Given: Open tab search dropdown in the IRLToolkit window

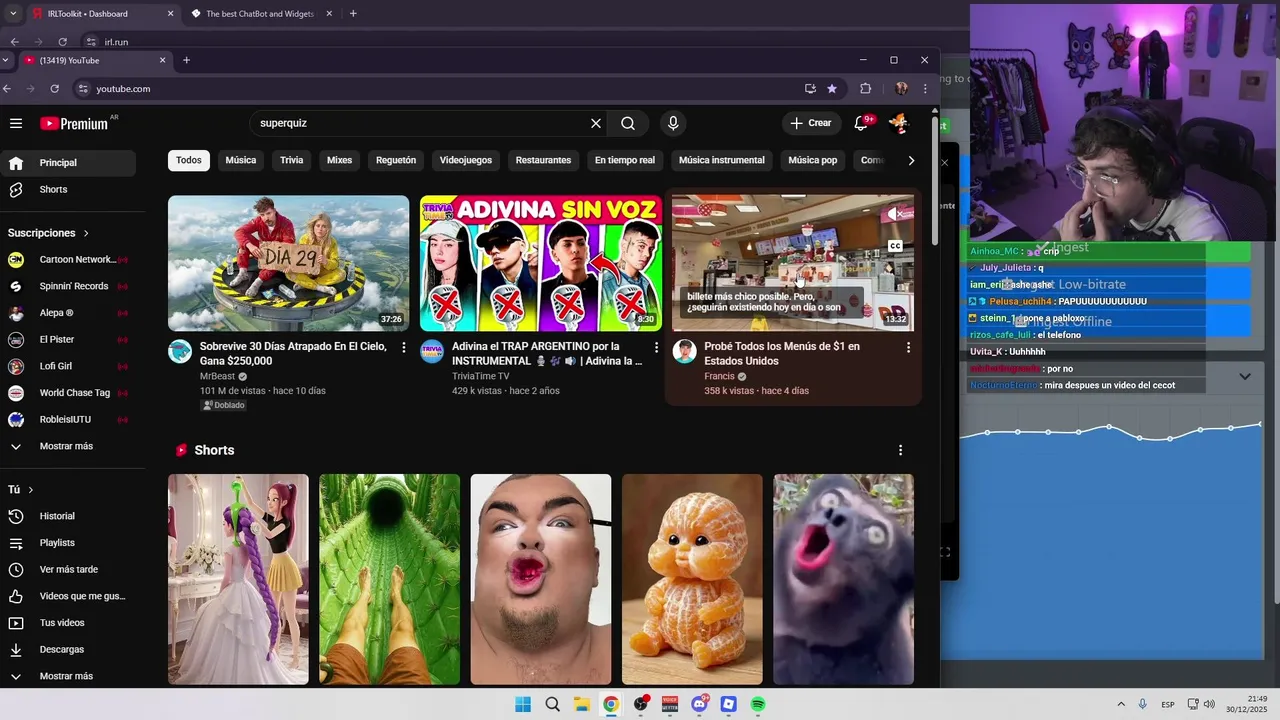Looking at the screenshot, I should tap(13, 14).
